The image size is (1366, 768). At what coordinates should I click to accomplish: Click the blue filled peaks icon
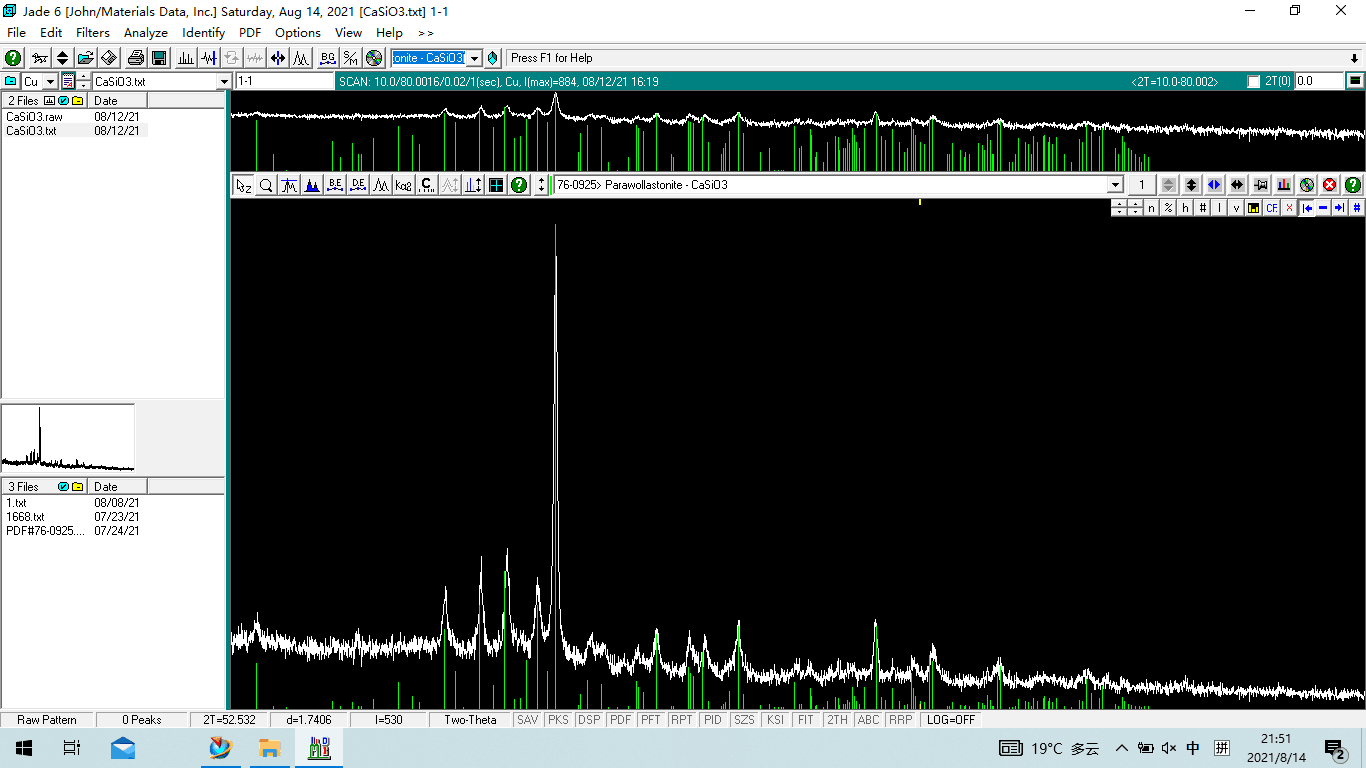(312, 185)
